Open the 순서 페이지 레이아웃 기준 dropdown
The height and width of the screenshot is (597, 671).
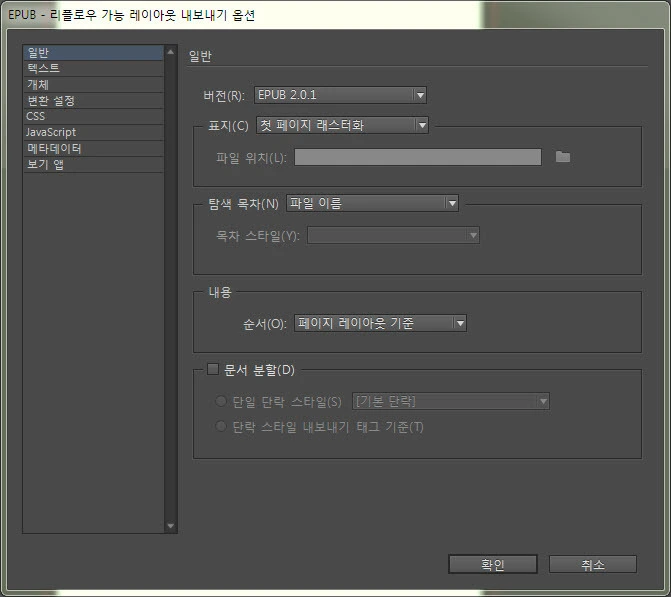click(380, 323)
